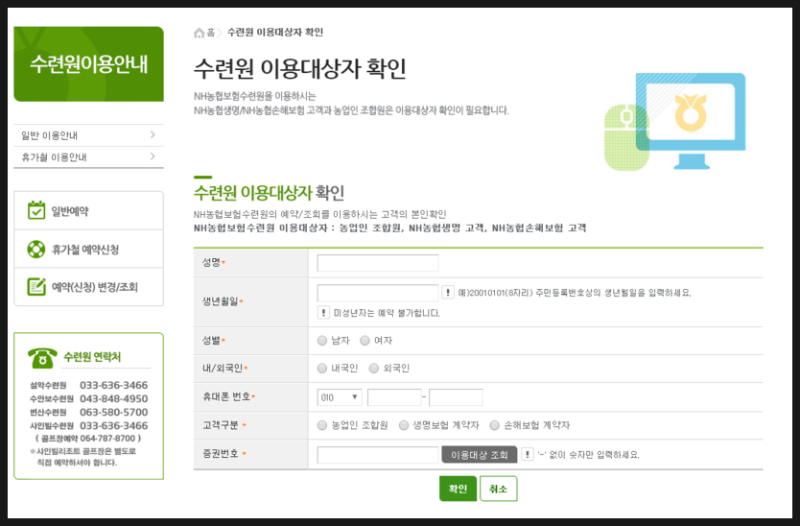The width and height of the screenshot is (800, 526).
Task: Click 수련원 이용대상자 확인 breadcrumb text
Action: tap(275, 32)
